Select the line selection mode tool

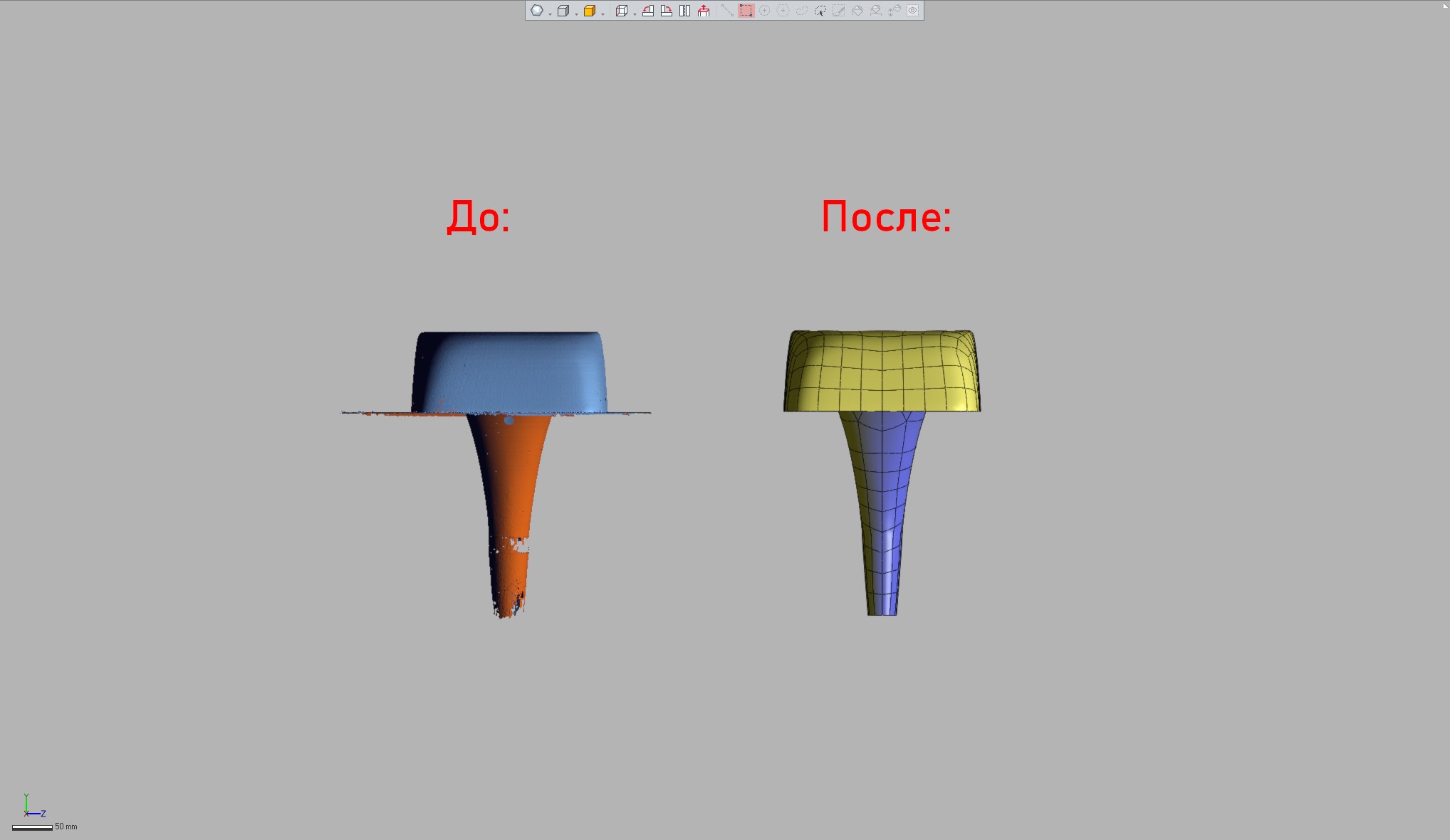pos(727,11)
